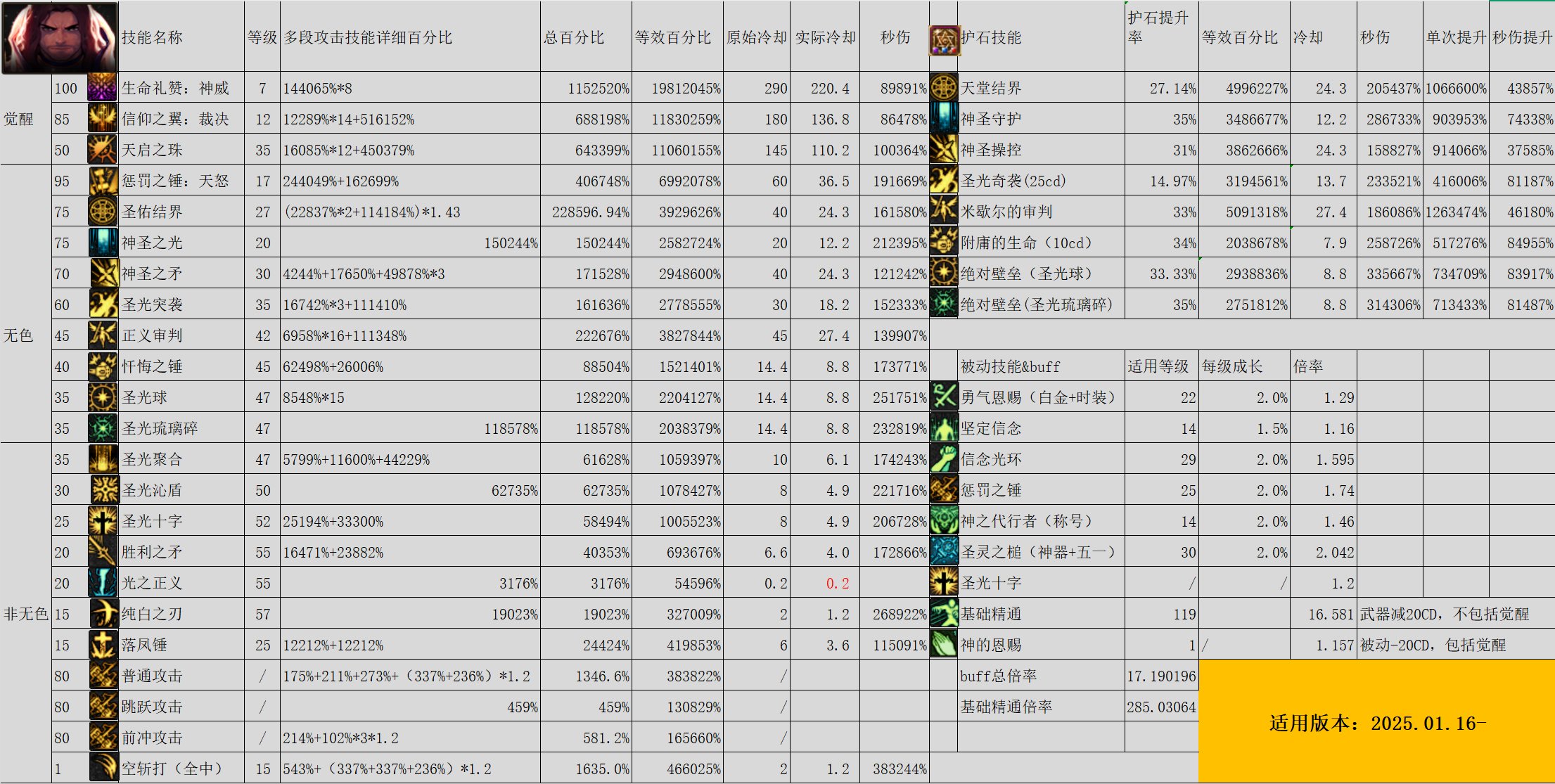Click the 勇气恩赐 buff icon
The image size is (1555, 784).
pyautogui.click(x=944, y=397)
